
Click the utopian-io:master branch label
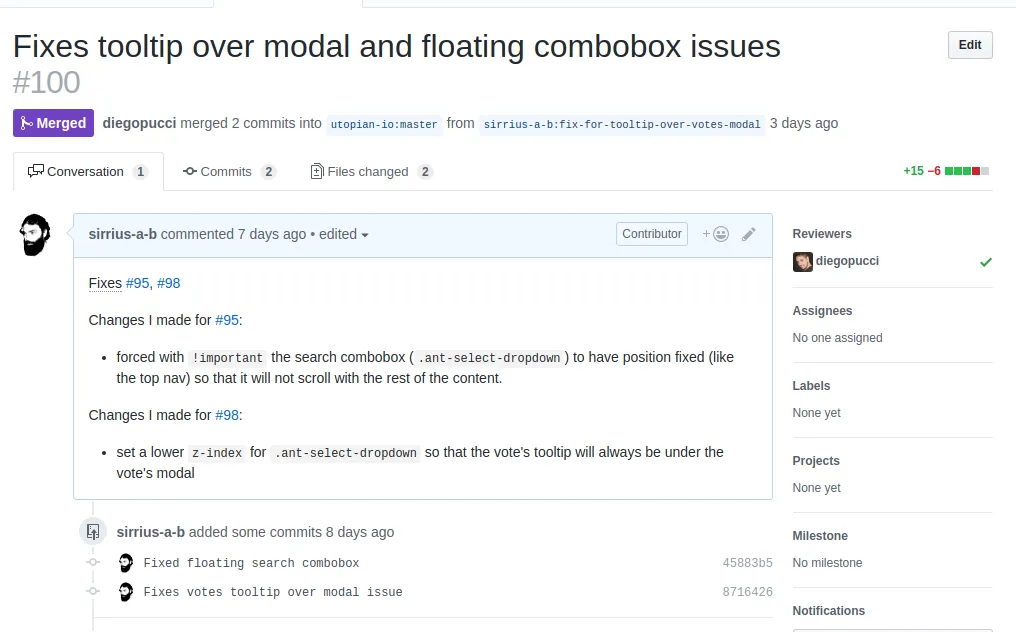point(384,124)
